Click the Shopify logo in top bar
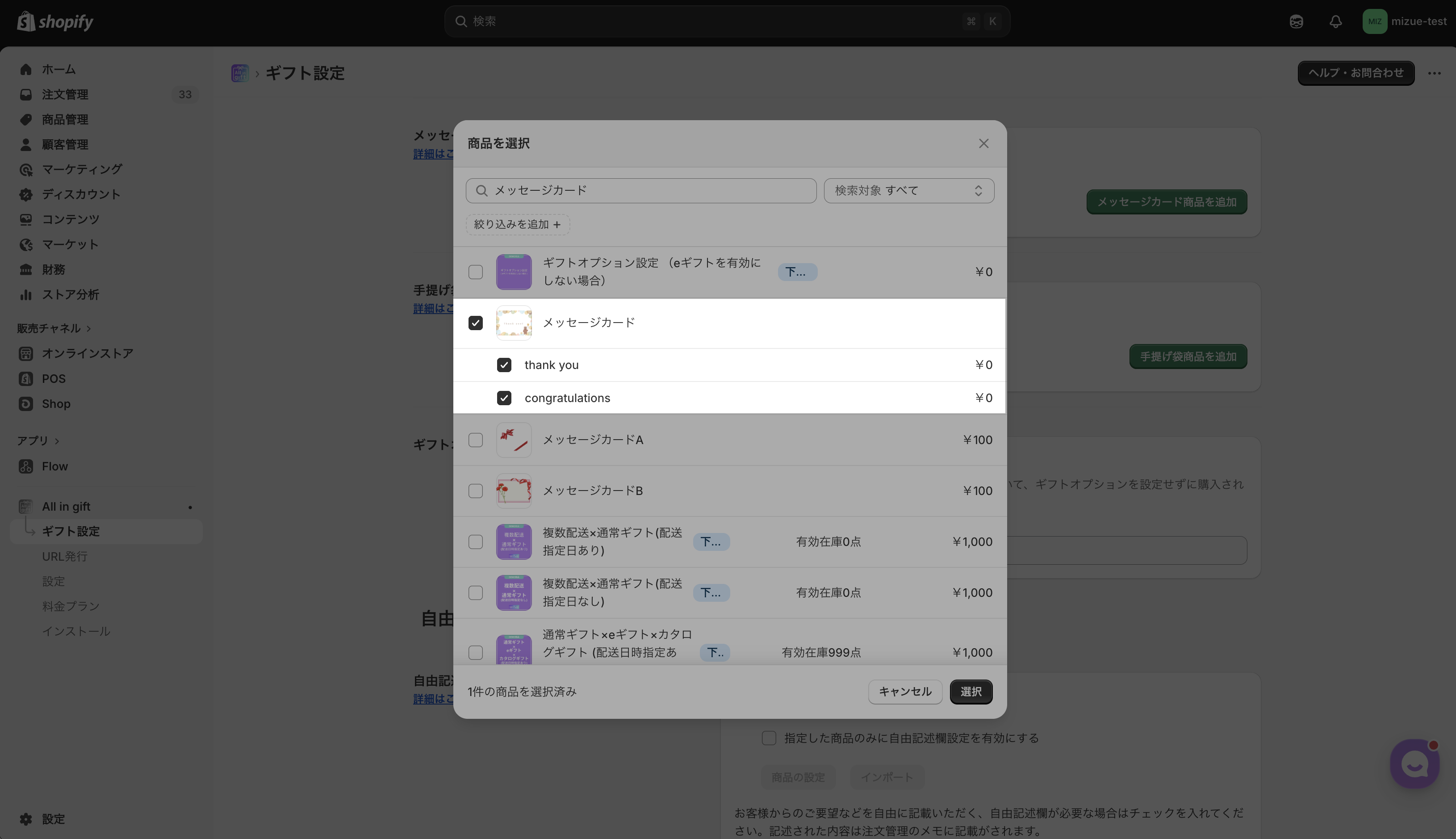Screen dimensions: 1456x839 coord(55,22)
